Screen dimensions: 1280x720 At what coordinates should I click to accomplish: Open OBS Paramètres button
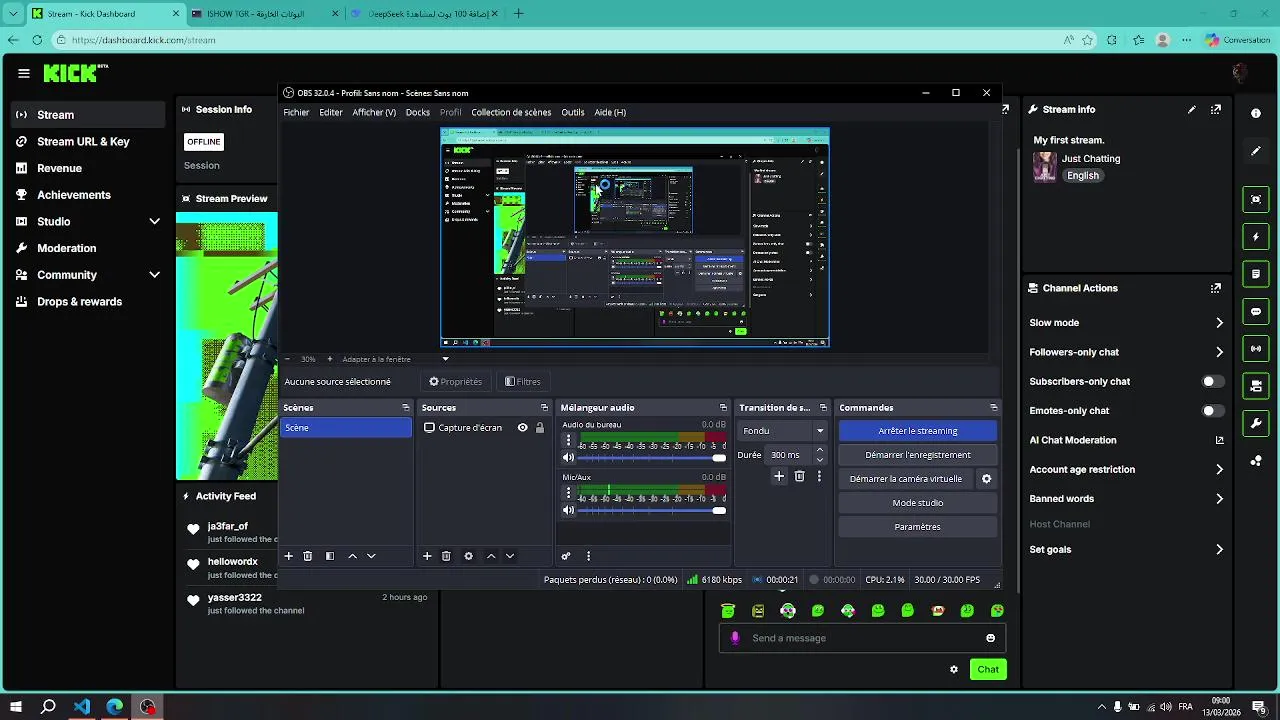pyautogui.click(x=918, y=527)
